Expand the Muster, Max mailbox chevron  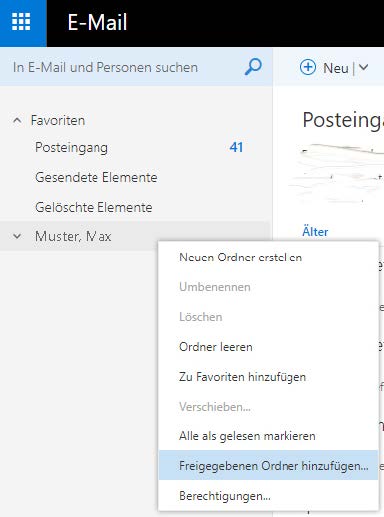click(x=17, y=236)
